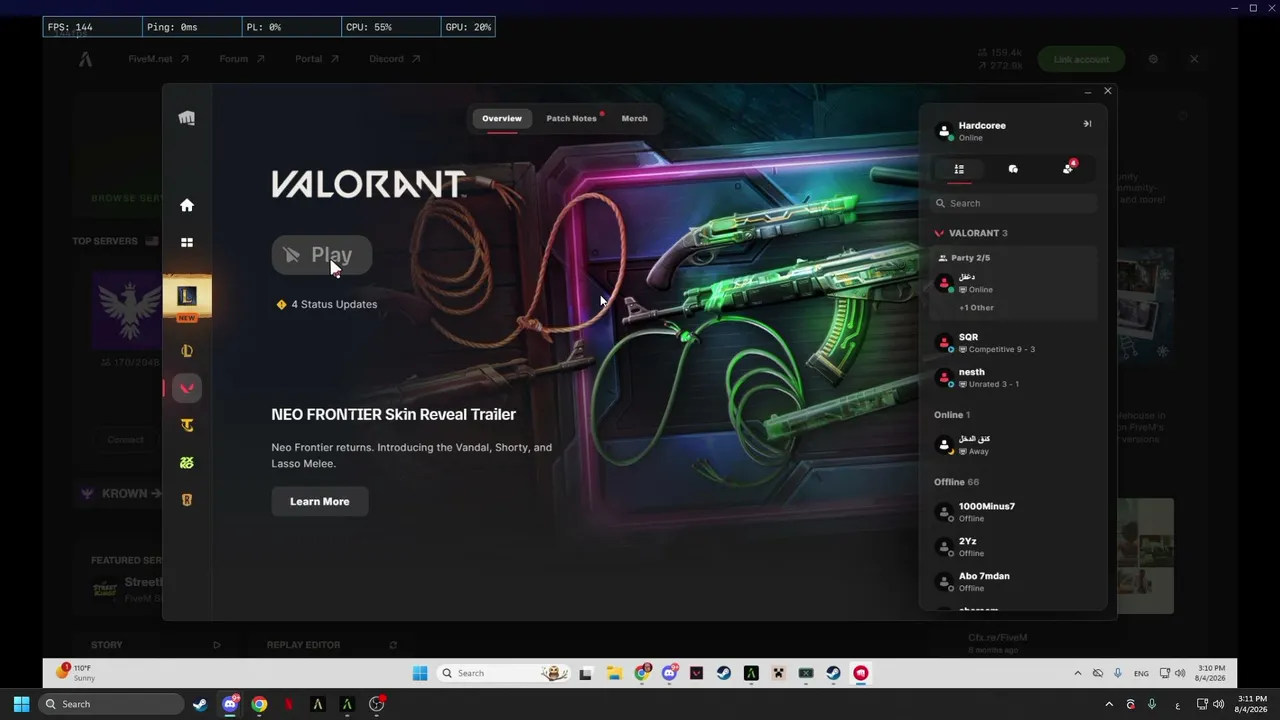Show hidden icons in outer system tray
The image size is (1280, 720).
pos(1108,704)
